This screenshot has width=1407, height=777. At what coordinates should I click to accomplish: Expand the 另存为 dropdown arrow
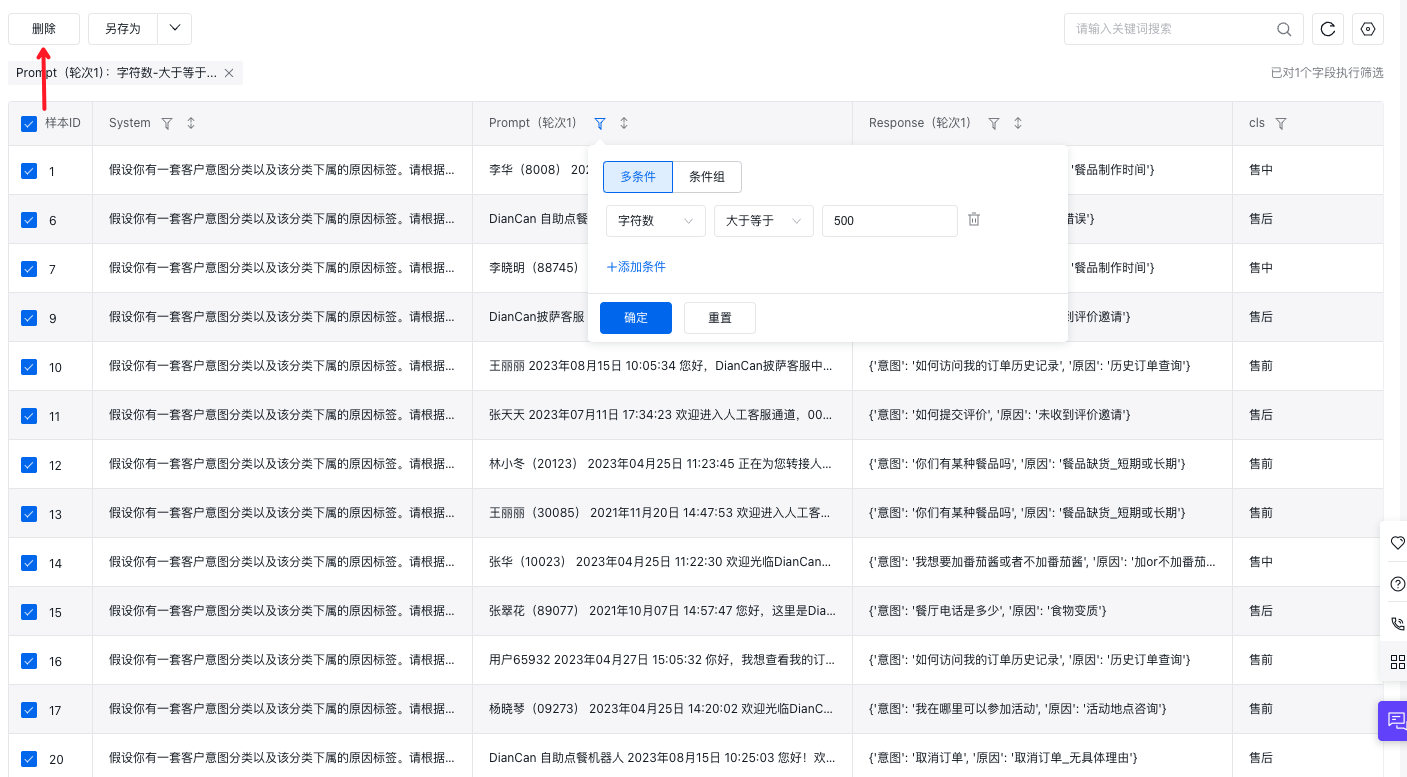point(175,29)
